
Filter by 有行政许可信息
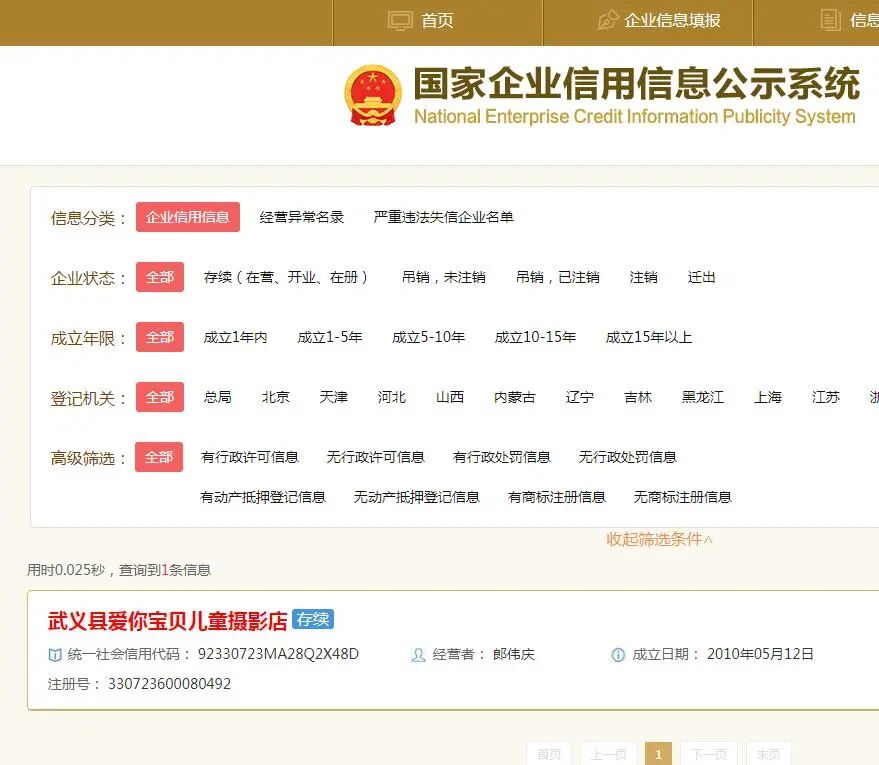pyautogui.click(x=249, y=457)
